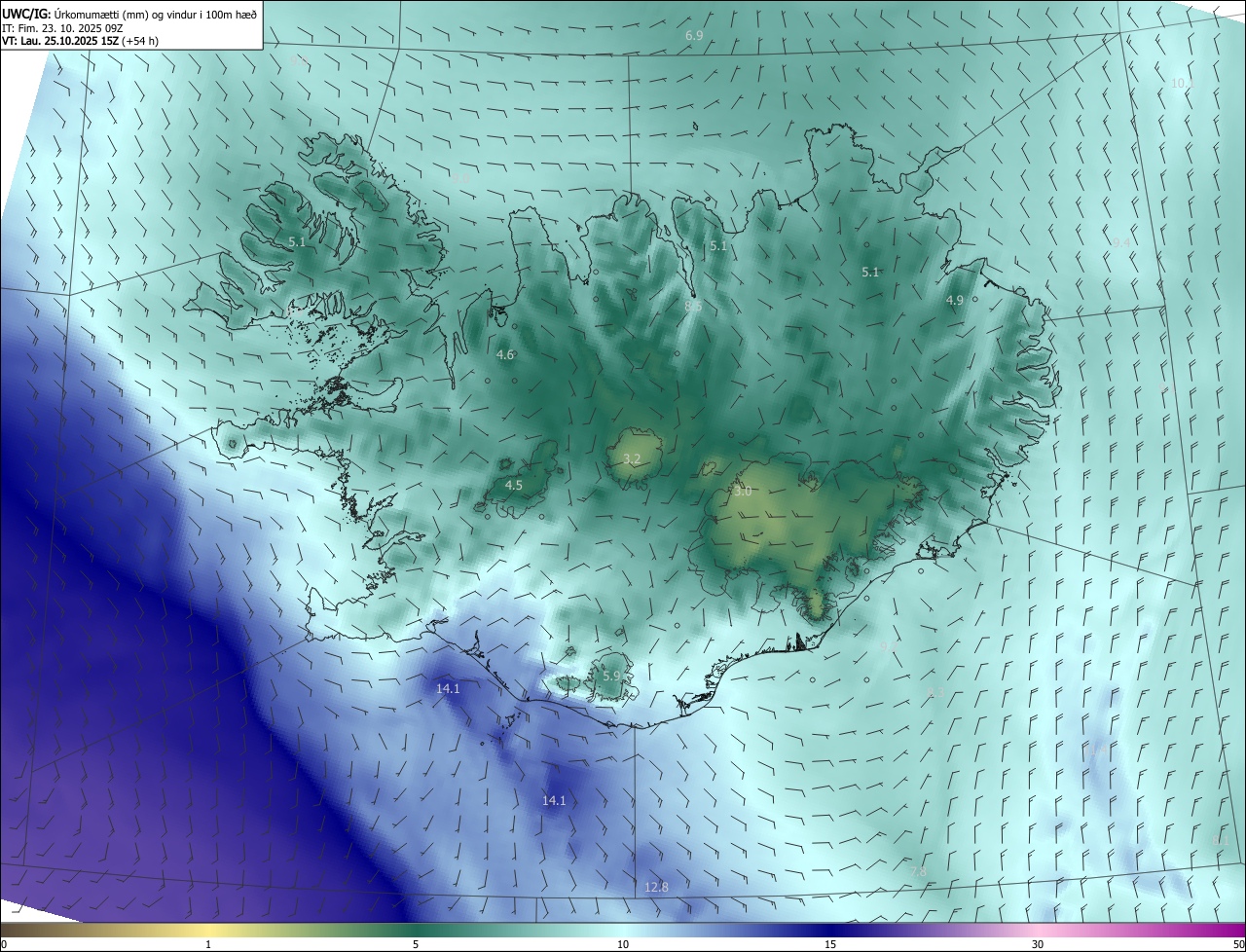1246x952 pixels.
Task: Click the '30' label on the colour scale
Action: (x=1038, y=944)
